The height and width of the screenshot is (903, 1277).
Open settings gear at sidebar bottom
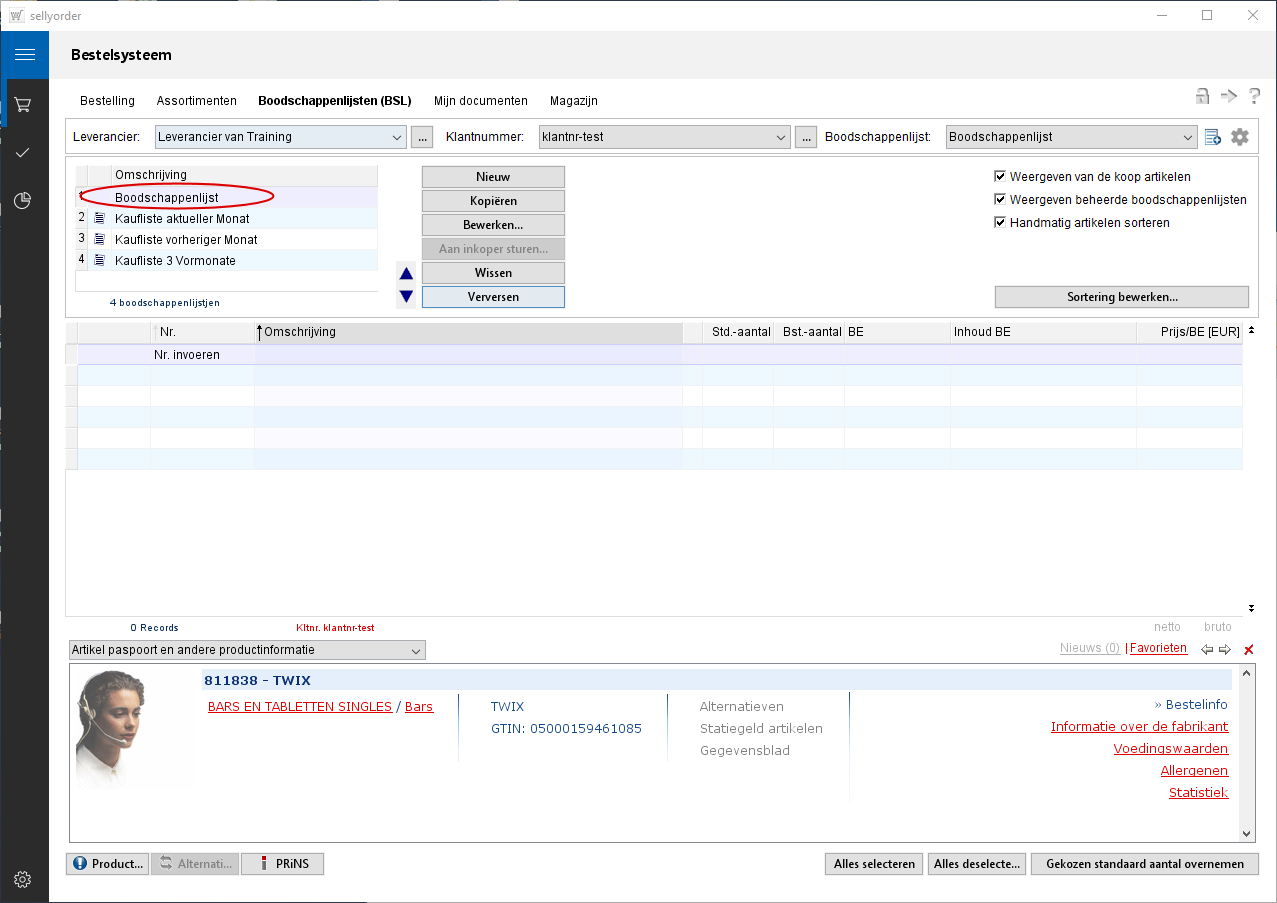coord(24,880)
